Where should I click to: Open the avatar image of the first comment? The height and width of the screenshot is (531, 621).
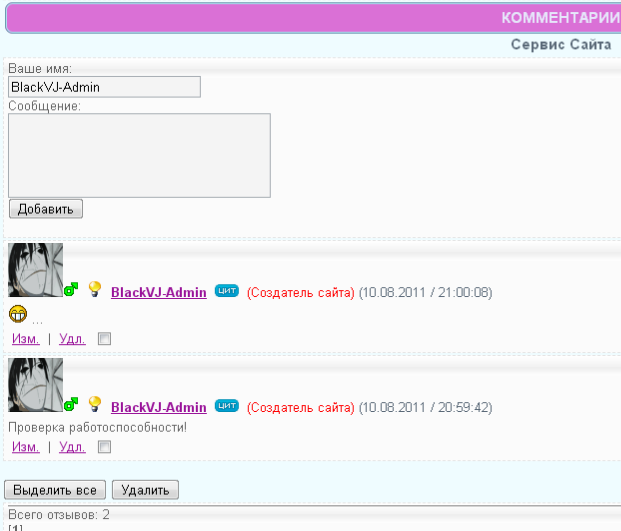coord(36,270)
